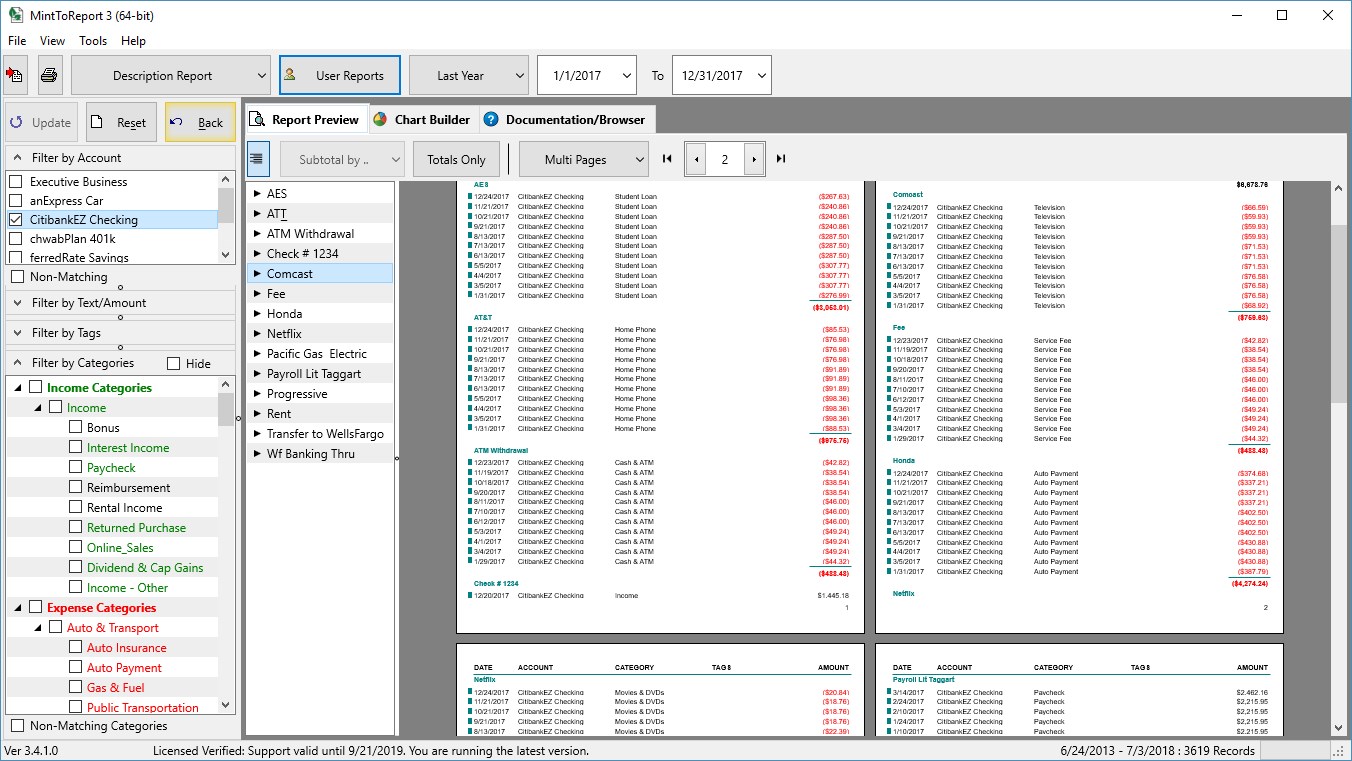Collapse the Filter by Account section

point(17,158)
